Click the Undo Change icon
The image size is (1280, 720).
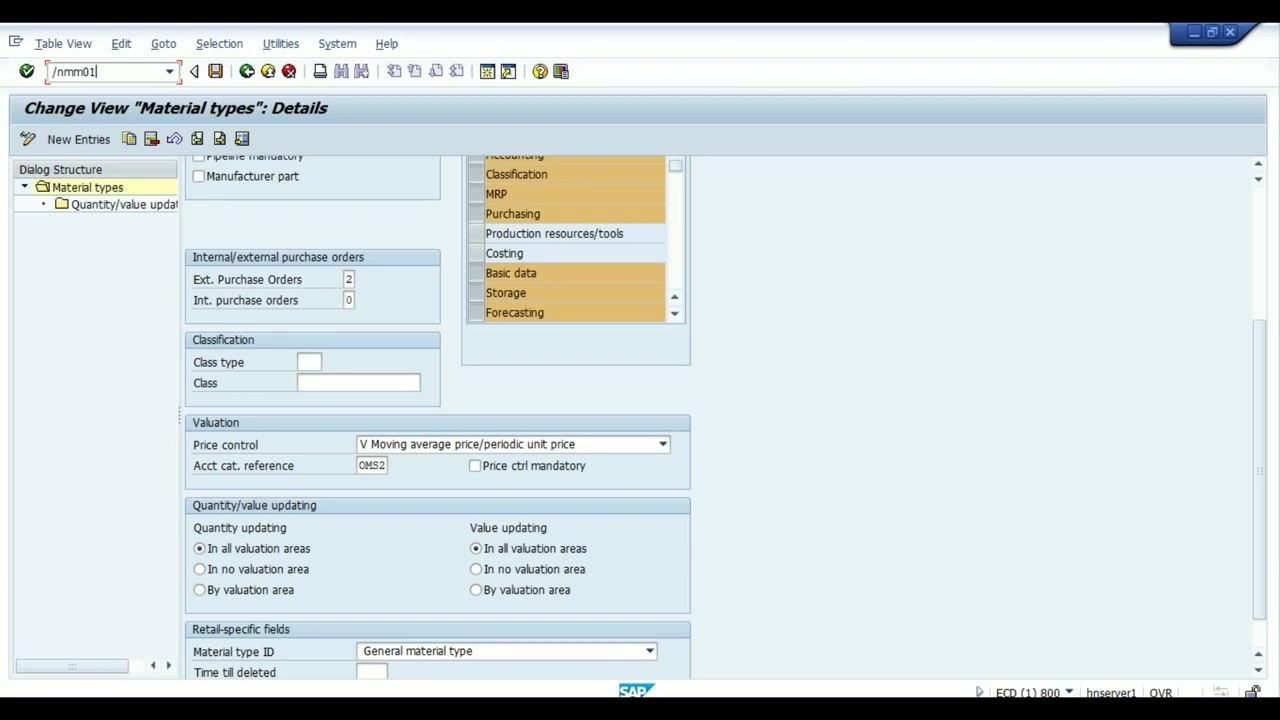(x=175, y=139)
